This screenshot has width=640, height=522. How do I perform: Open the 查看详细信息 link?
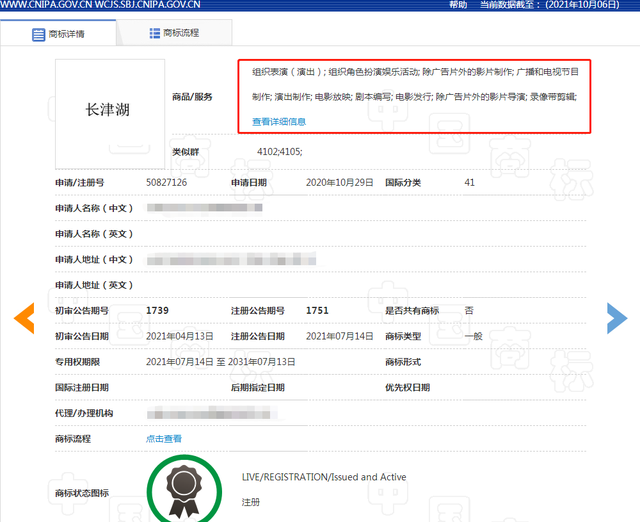(279, 121)
